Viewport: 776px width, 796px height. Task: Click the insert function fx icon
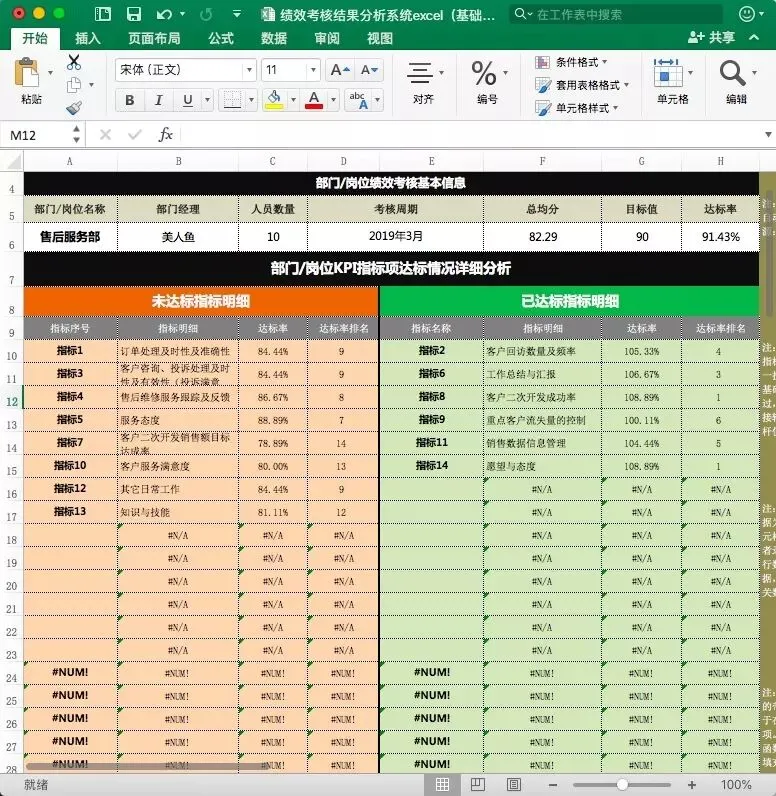(165, 135)
